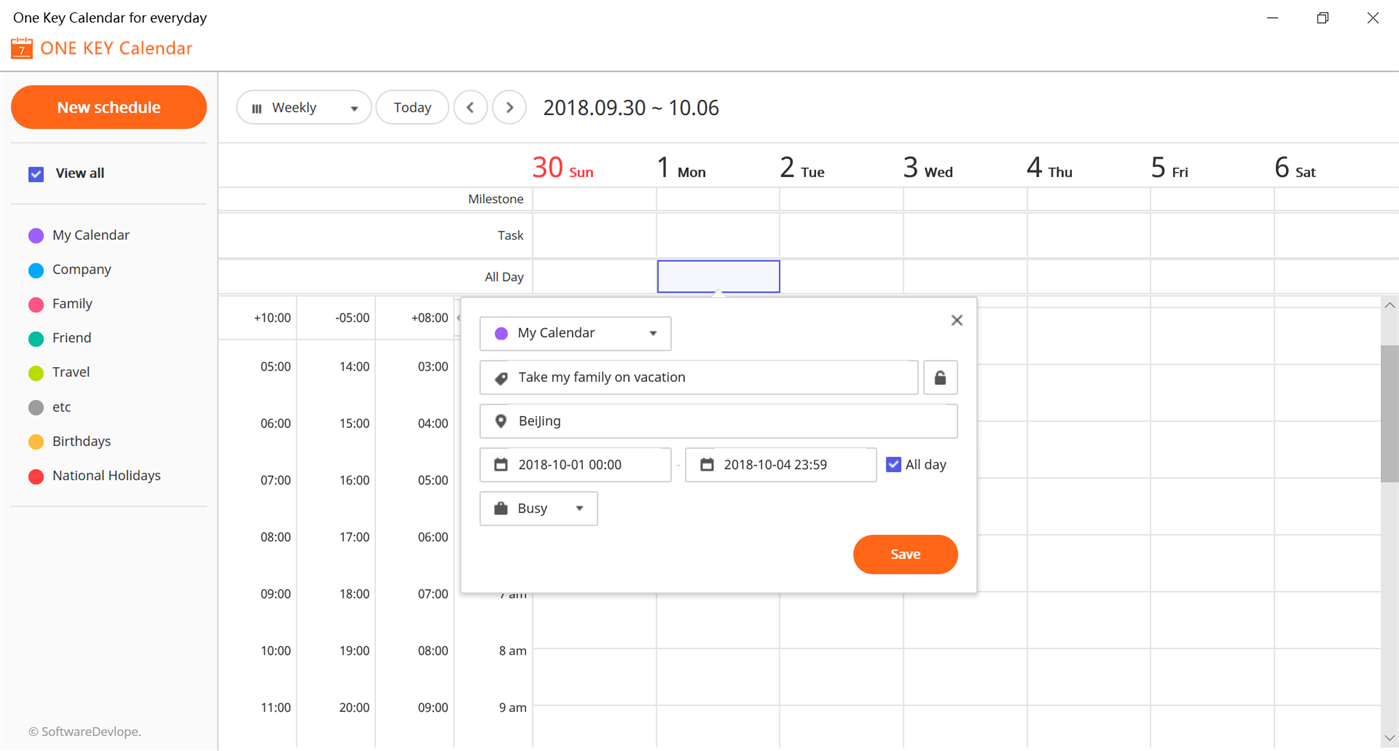Click the briefcase icon beside Busy

(501, 508)
